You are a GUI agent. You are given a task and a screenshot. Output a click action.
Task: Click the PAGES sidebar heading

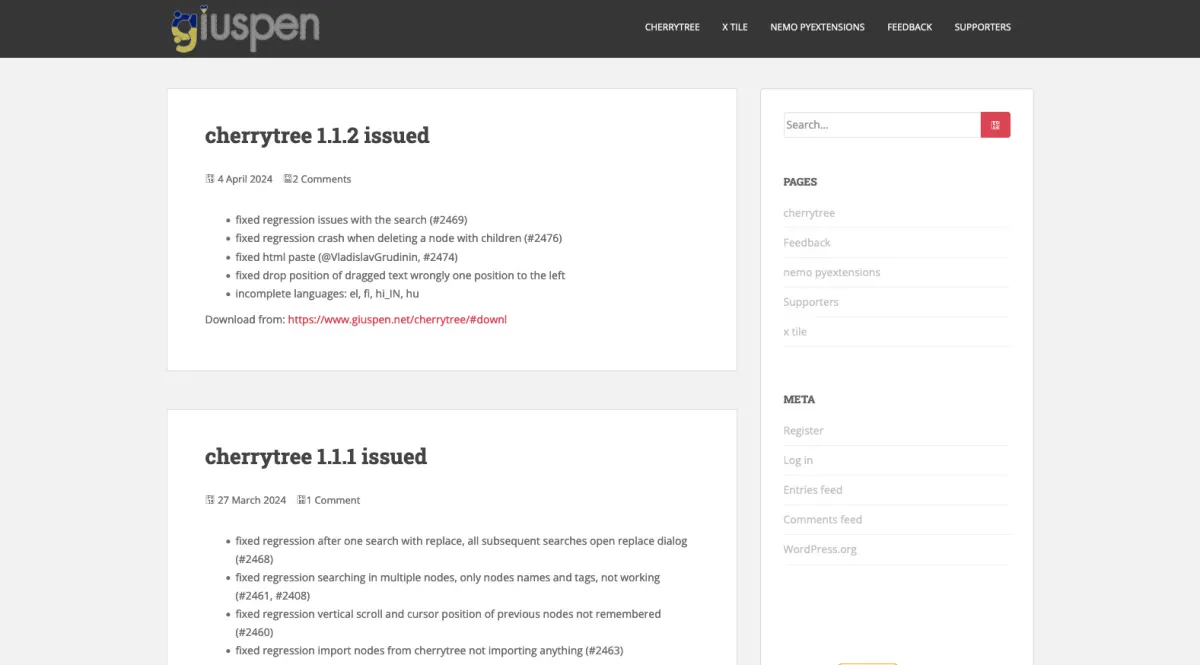pos(800,182)
